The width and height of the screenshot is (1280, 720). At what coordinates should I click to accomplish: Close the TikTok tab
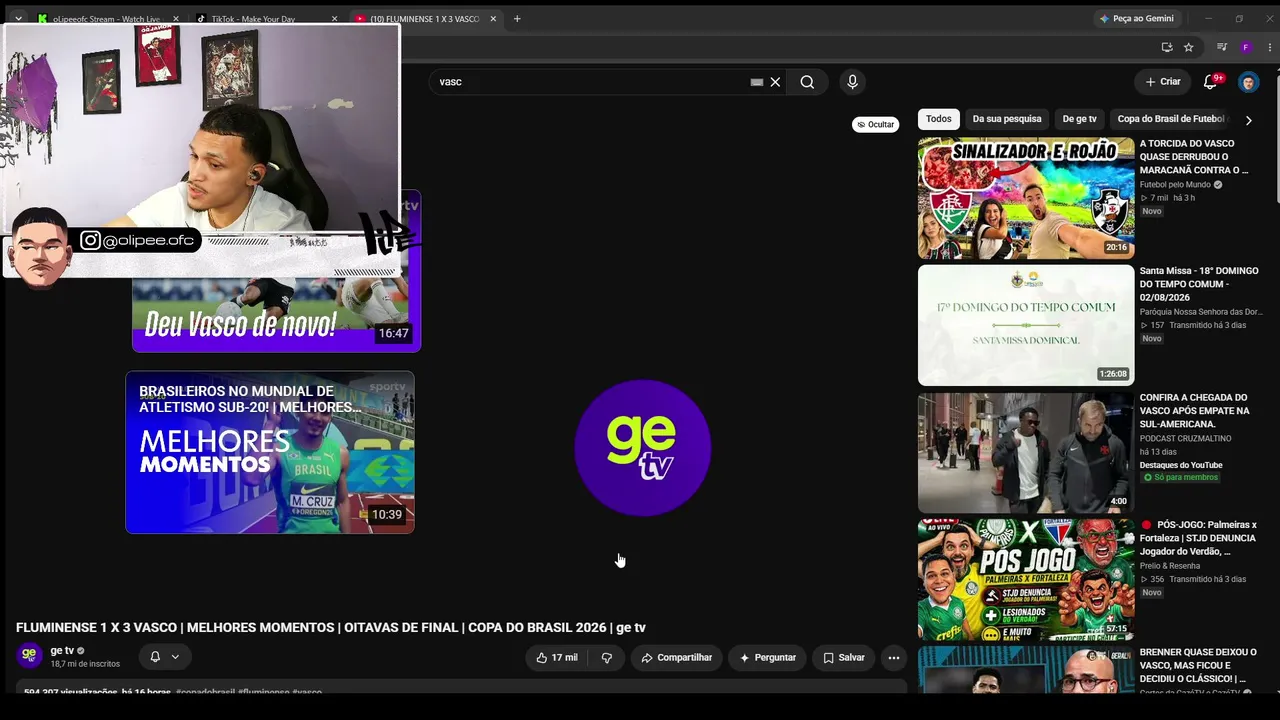click(x=335, y=19)
